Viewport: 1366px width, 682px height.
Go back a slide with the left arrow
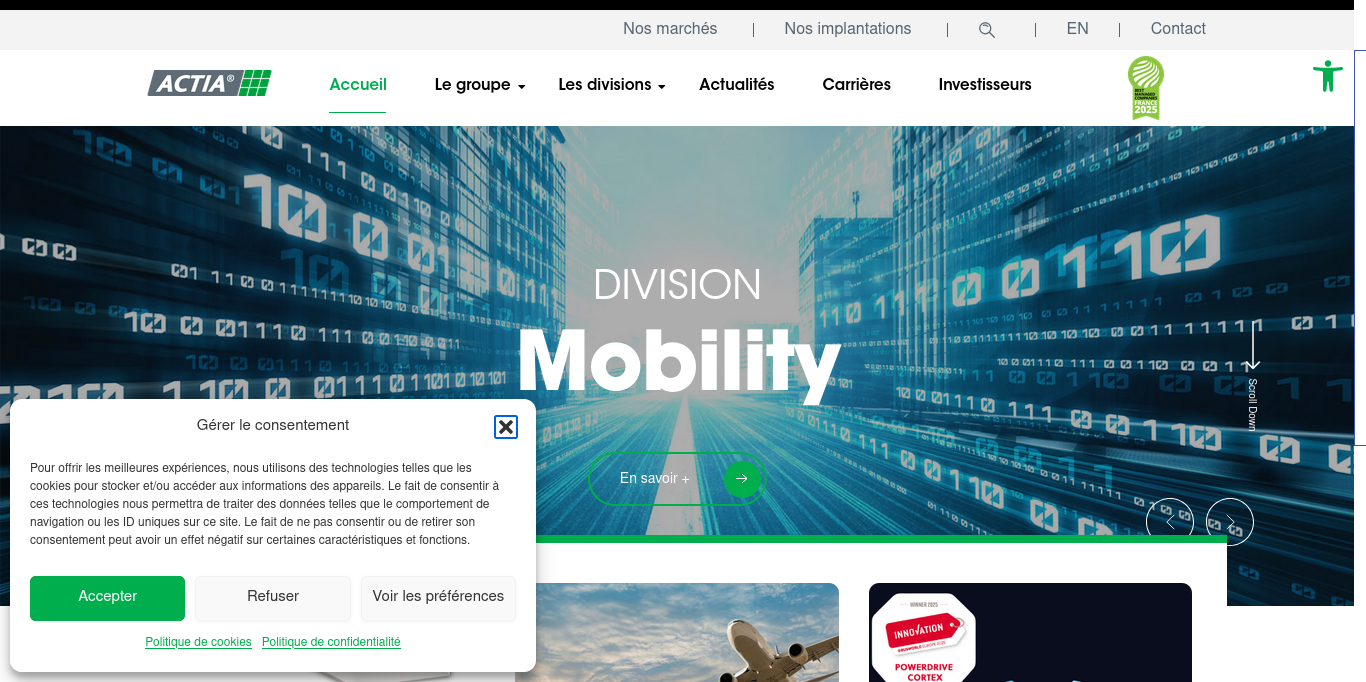click(1170, 521)
